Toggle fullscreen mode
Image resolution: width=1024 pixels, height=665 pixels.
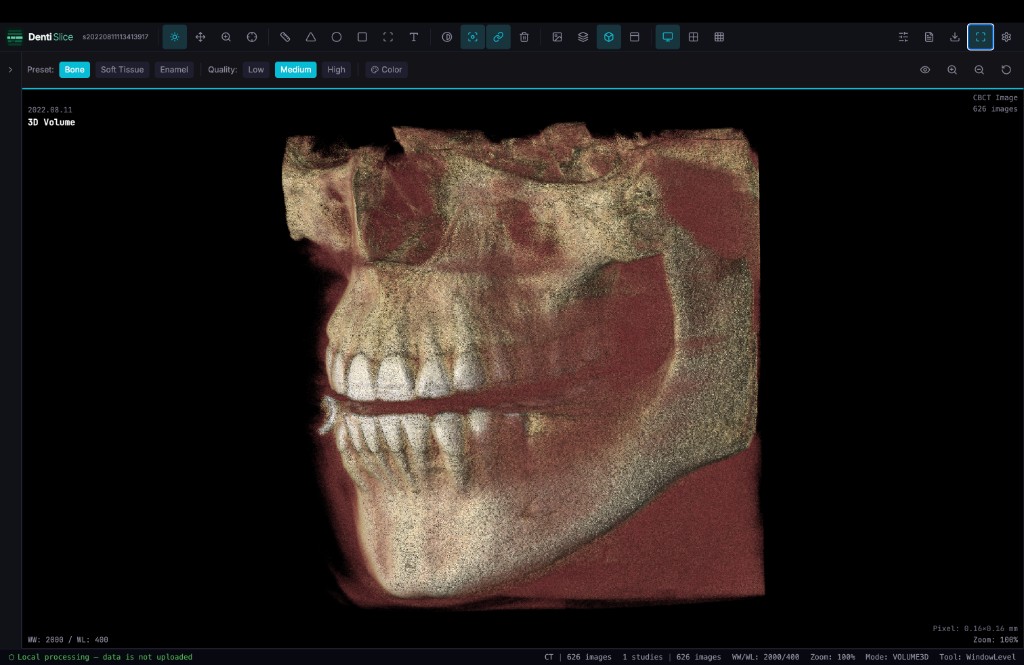pyautogui.click(x=980, y=36)
